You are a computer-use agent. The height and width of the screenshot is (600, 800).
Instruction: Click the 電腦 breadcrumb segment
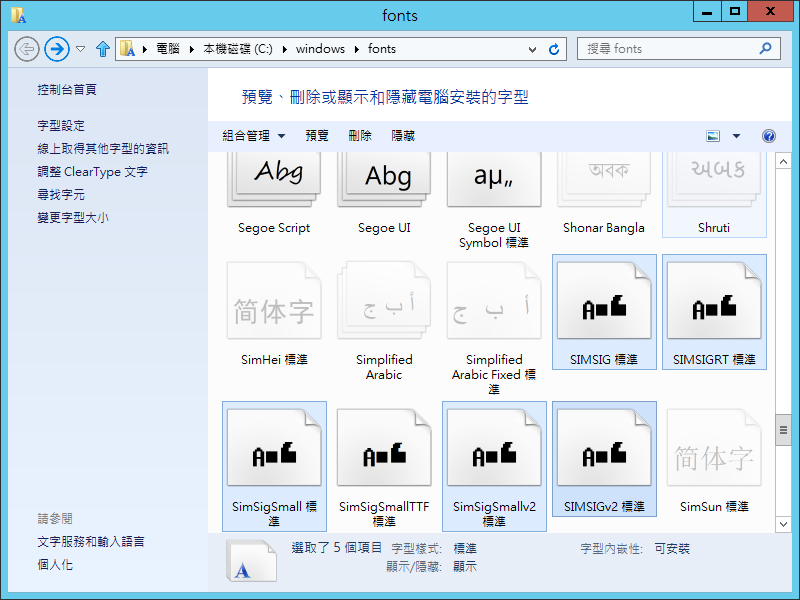point(168,49)
